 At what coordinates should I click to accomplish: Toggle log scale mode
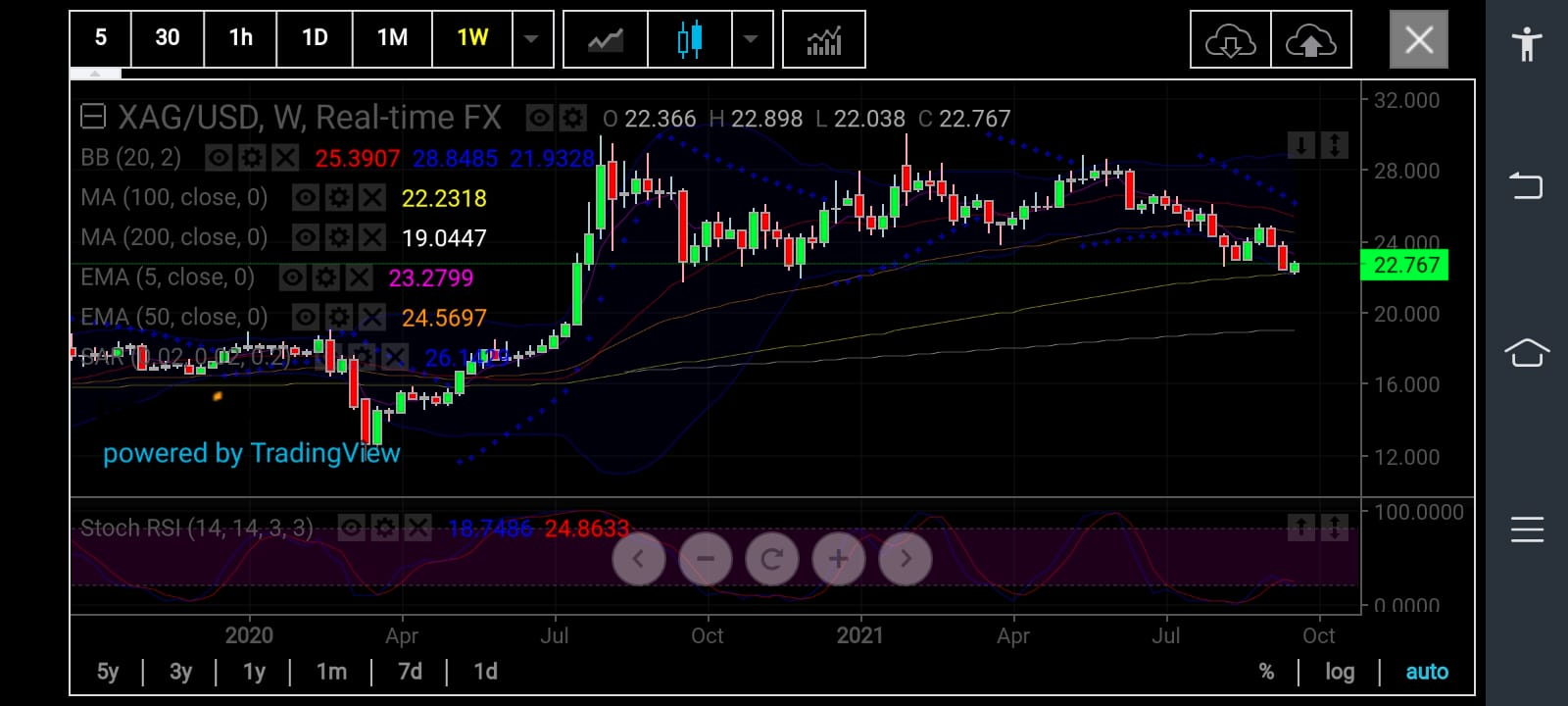(1340, 672)
